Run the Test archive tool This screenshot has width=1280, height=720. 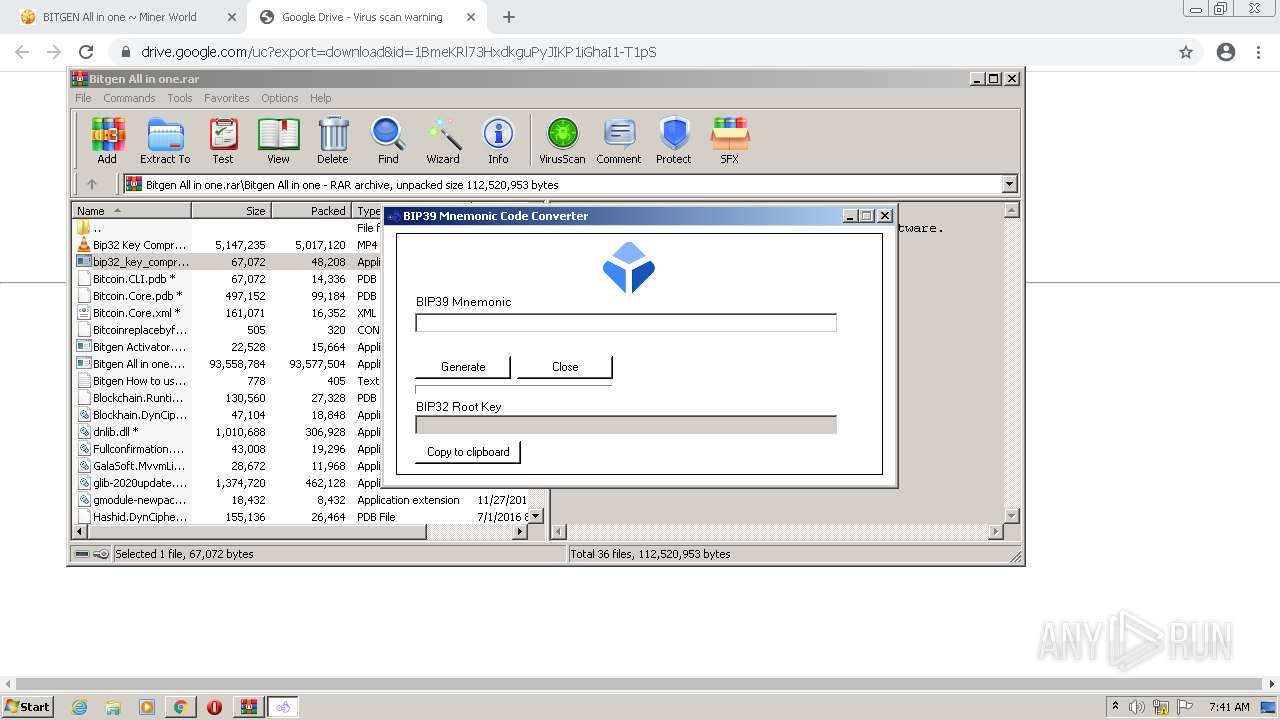[222, 140]
